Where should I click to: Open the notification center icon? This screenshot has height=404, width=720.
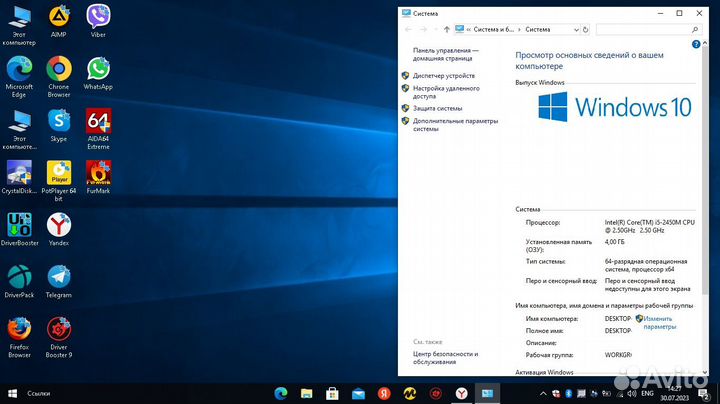[703, 393]
